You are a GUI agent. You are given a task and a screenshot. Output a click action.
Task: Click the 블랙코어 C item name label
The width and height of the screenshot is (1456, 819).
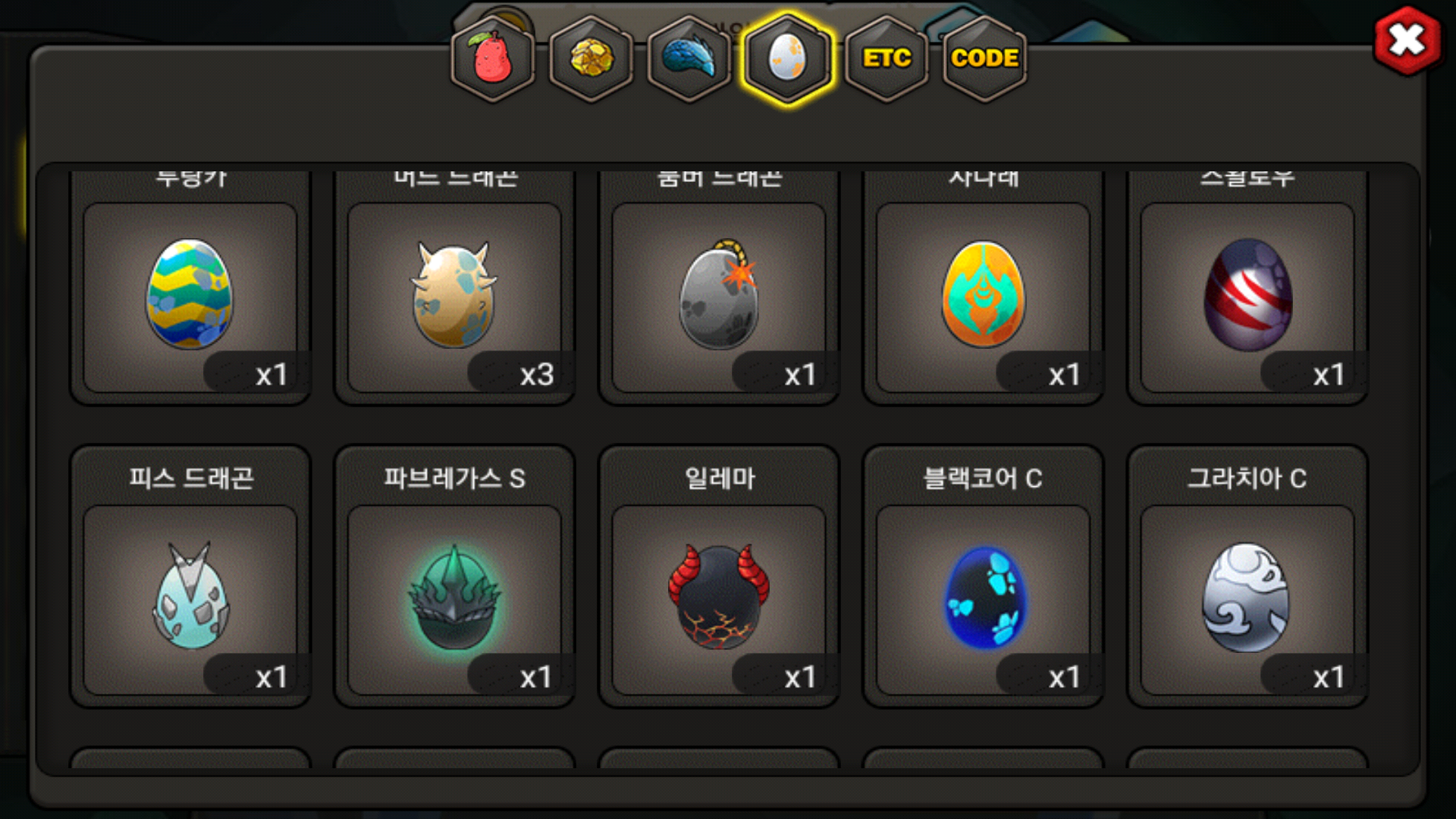(983, 479)
